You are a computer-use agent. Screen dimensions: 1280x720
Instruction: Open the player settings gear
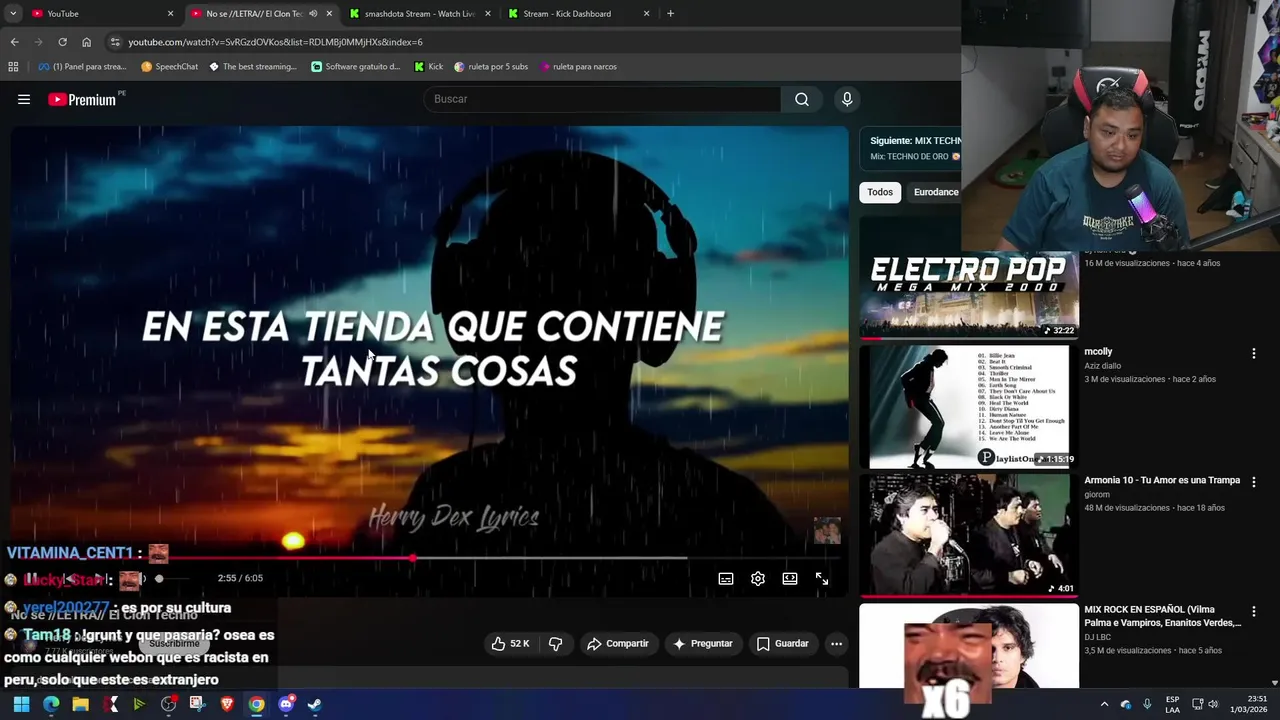click(758, 579)
